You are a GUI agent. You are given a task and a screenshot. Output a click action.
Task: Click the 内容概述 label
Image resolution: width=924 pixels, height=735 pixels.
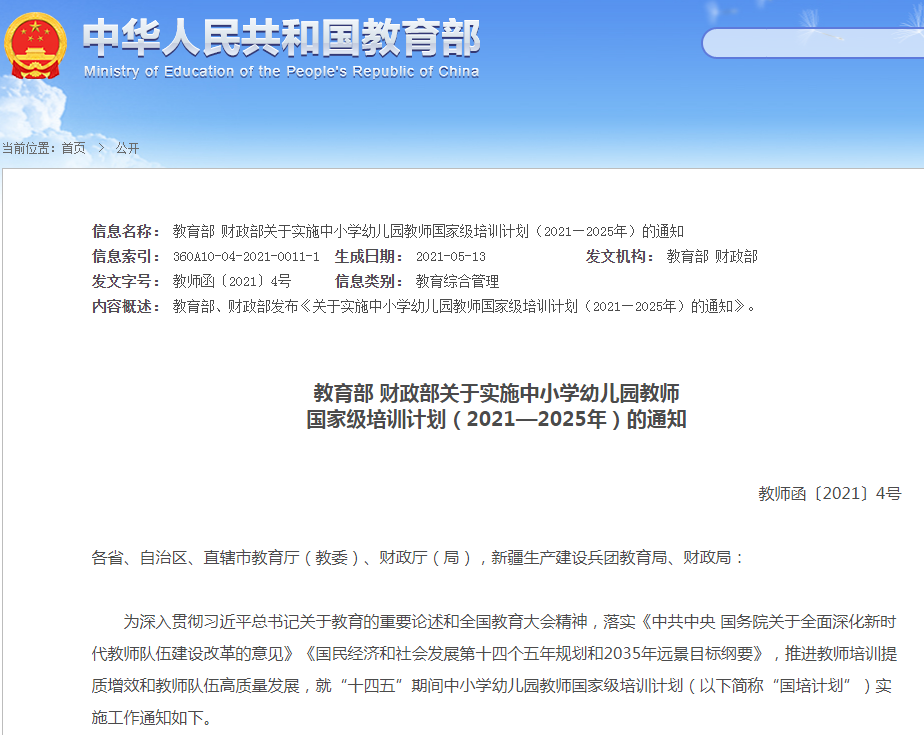point(126,306)
